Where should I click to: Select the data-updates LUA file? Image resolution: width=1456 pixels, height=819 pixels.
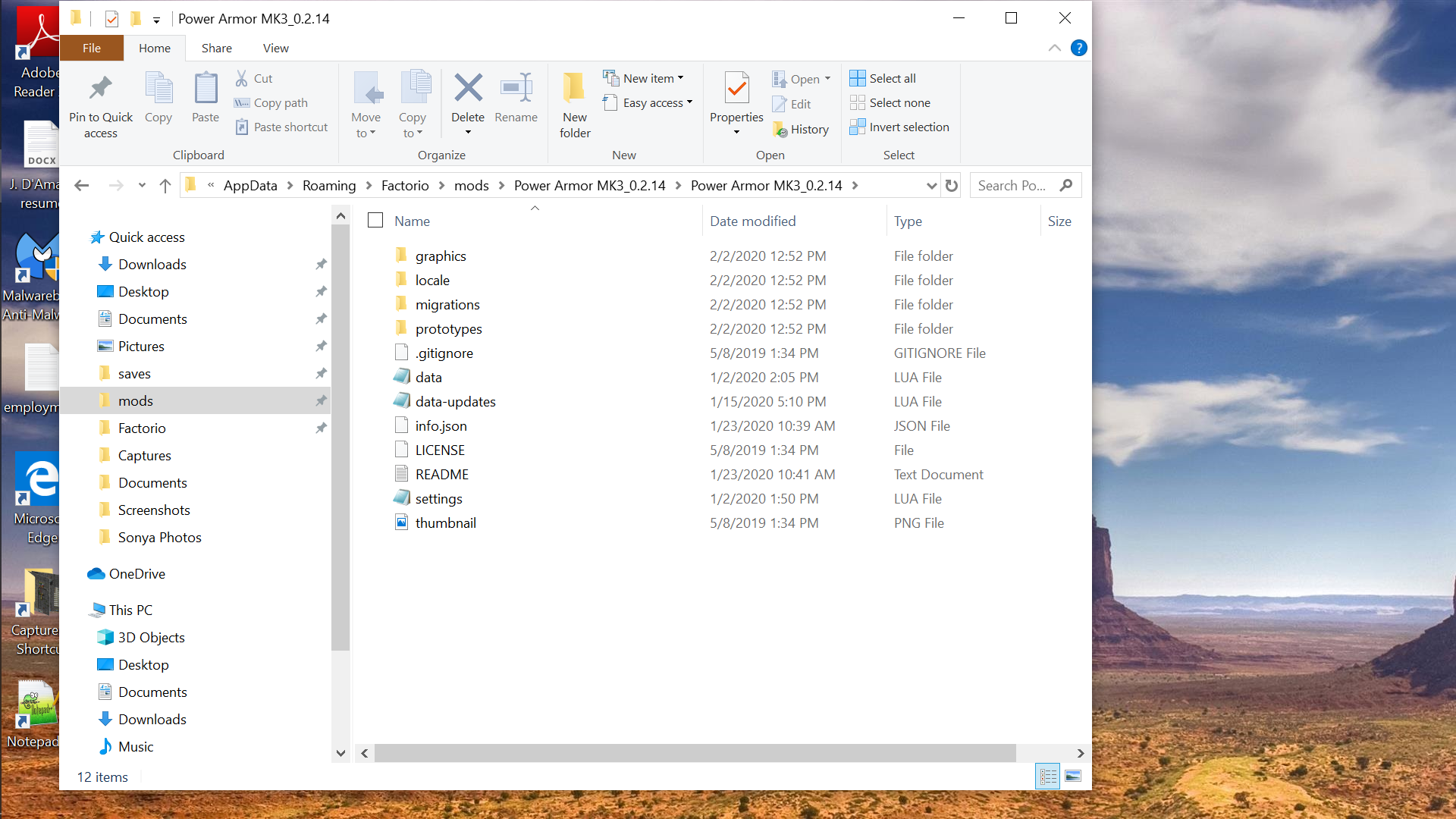pos(455,401)
